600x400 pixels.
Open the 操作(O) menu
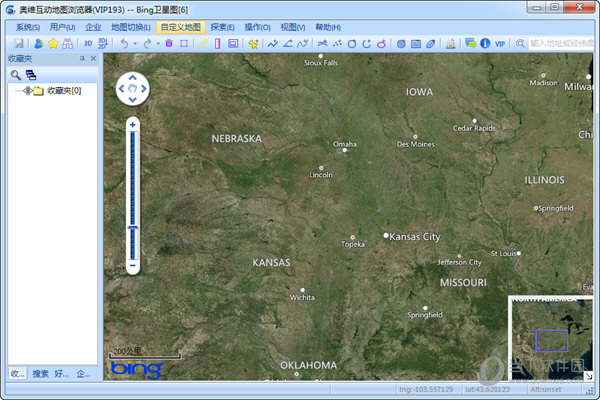coord(257,27)
